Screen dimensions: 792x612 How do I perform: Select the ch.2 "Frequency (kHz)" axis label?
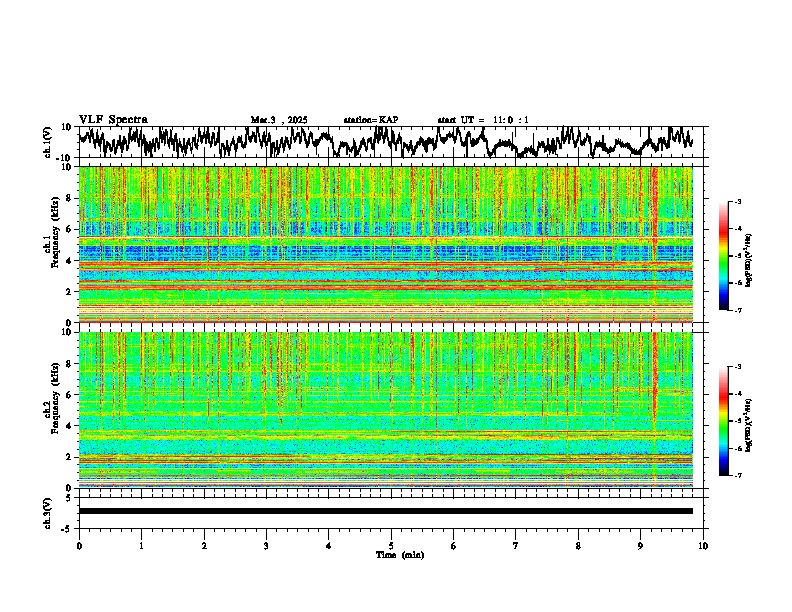(56, 398)
